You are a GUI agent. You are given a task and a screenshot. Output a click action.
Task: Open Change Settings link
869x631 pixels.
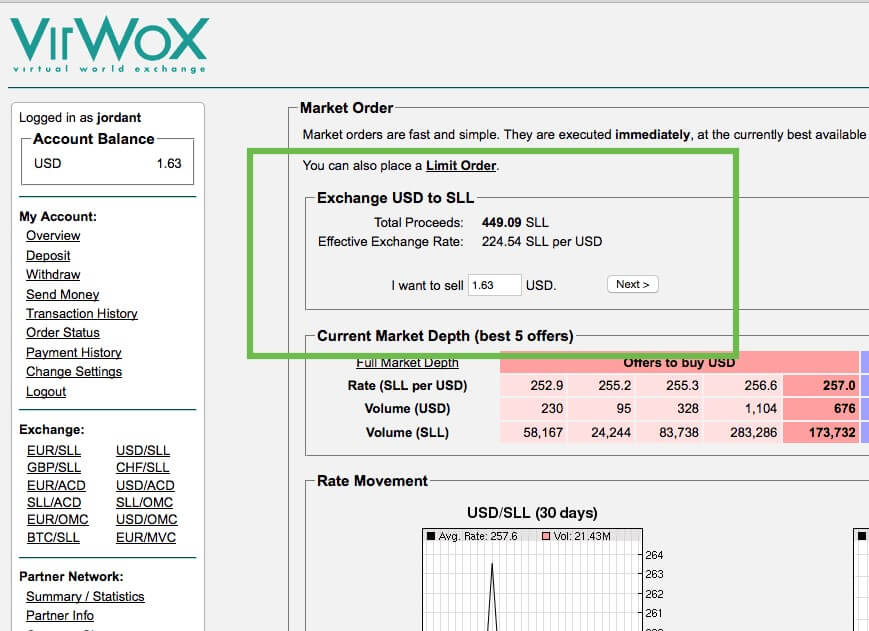pos(74,371)
